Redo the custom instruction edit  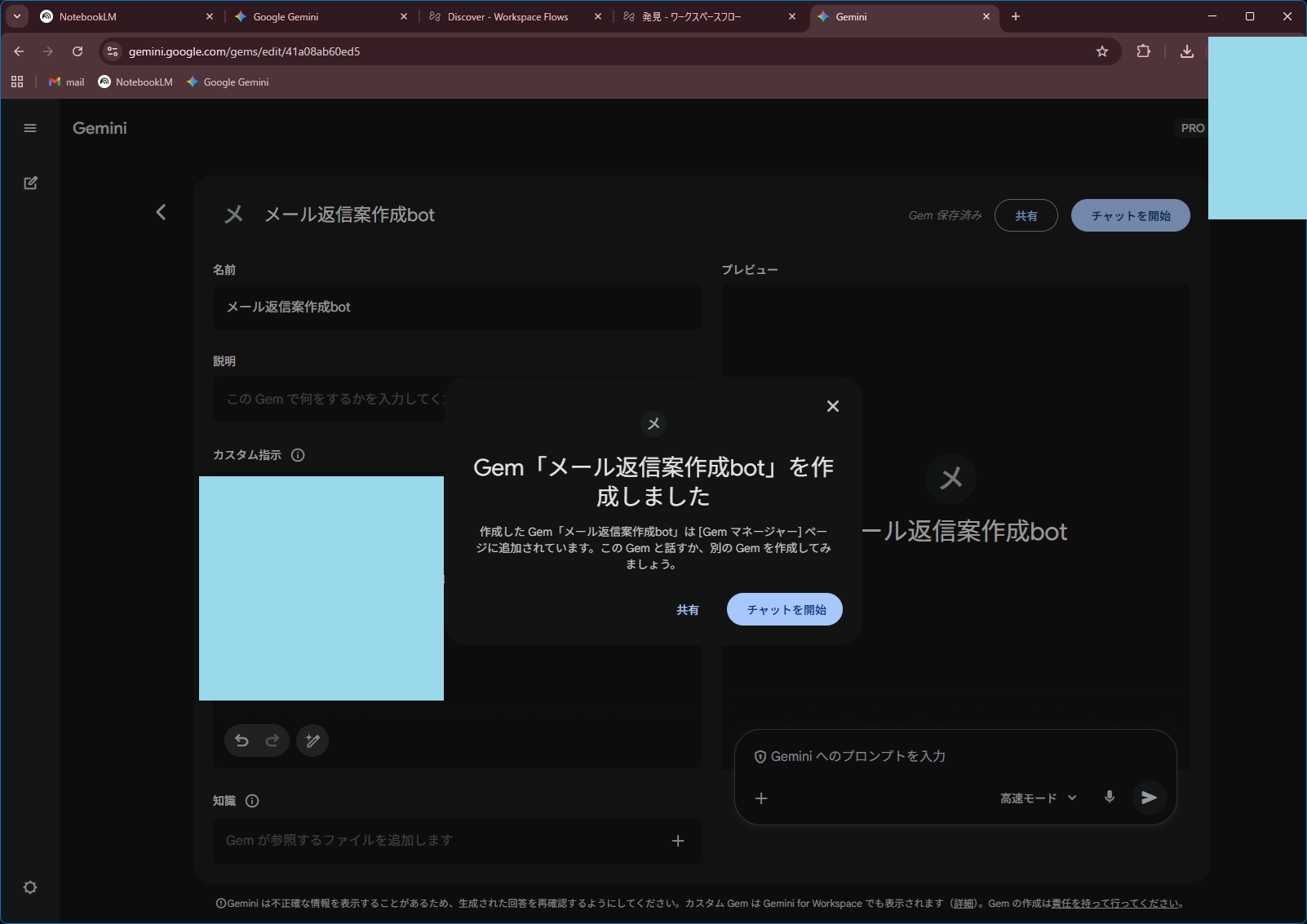272,741
